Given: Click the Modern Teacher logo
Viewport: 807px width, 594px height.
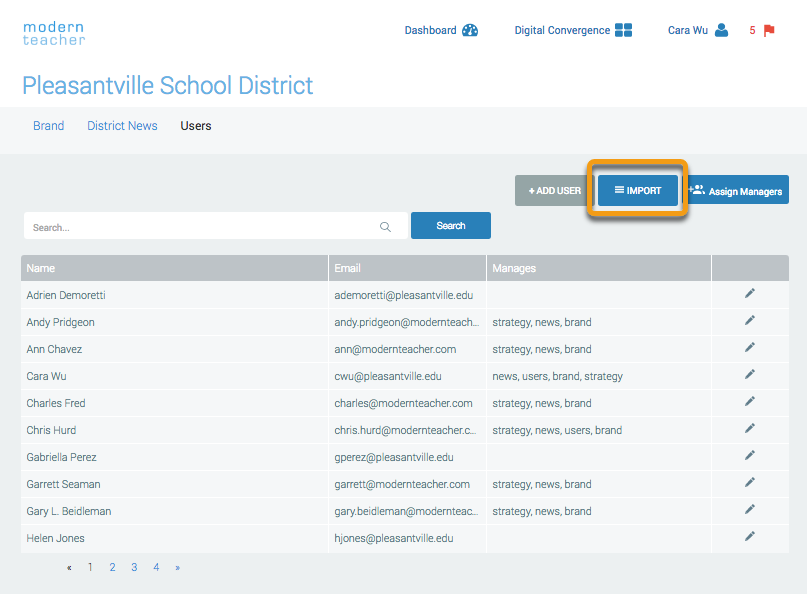Looking at the screenshot, I should click(x=54, y=33).
